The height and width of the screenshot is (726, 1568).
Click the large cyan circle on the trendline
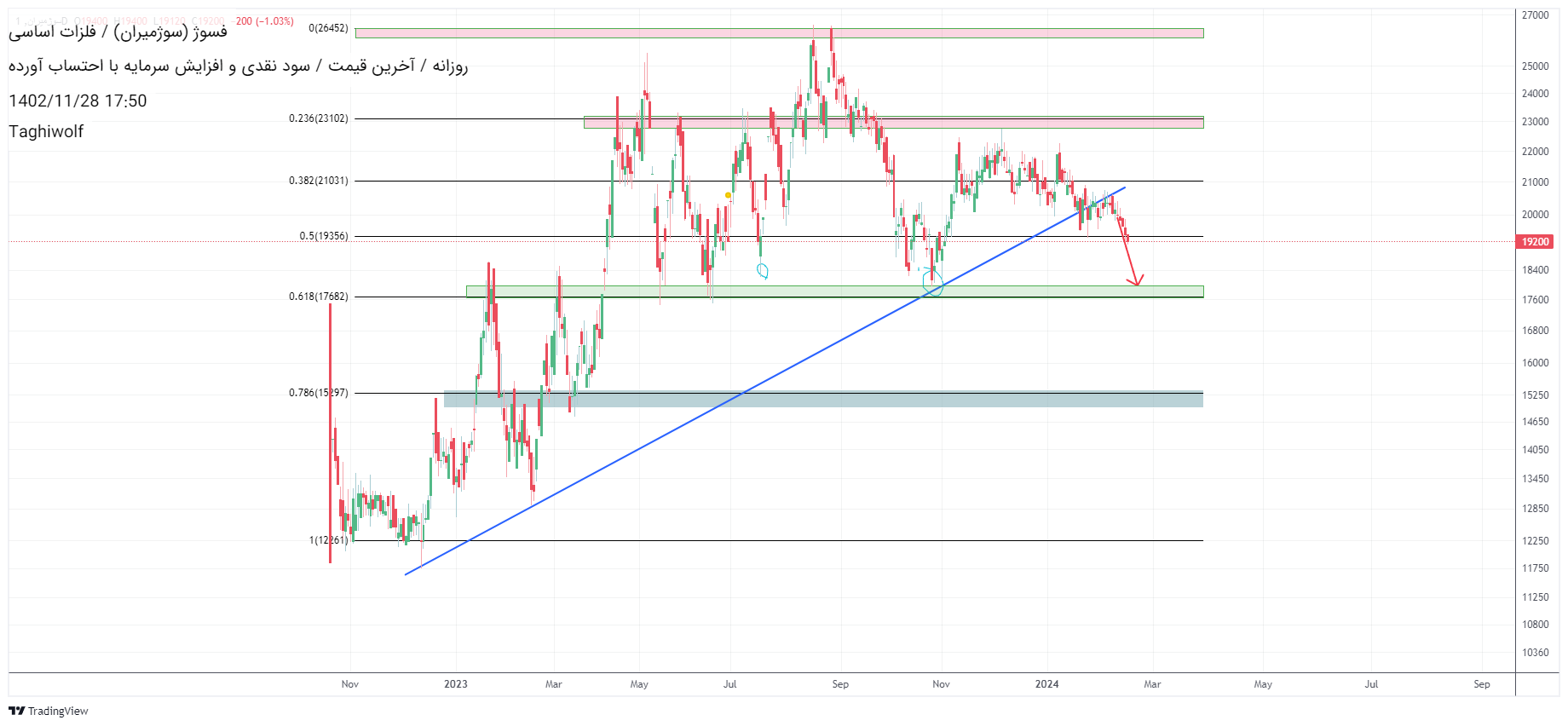click(933, 288)
